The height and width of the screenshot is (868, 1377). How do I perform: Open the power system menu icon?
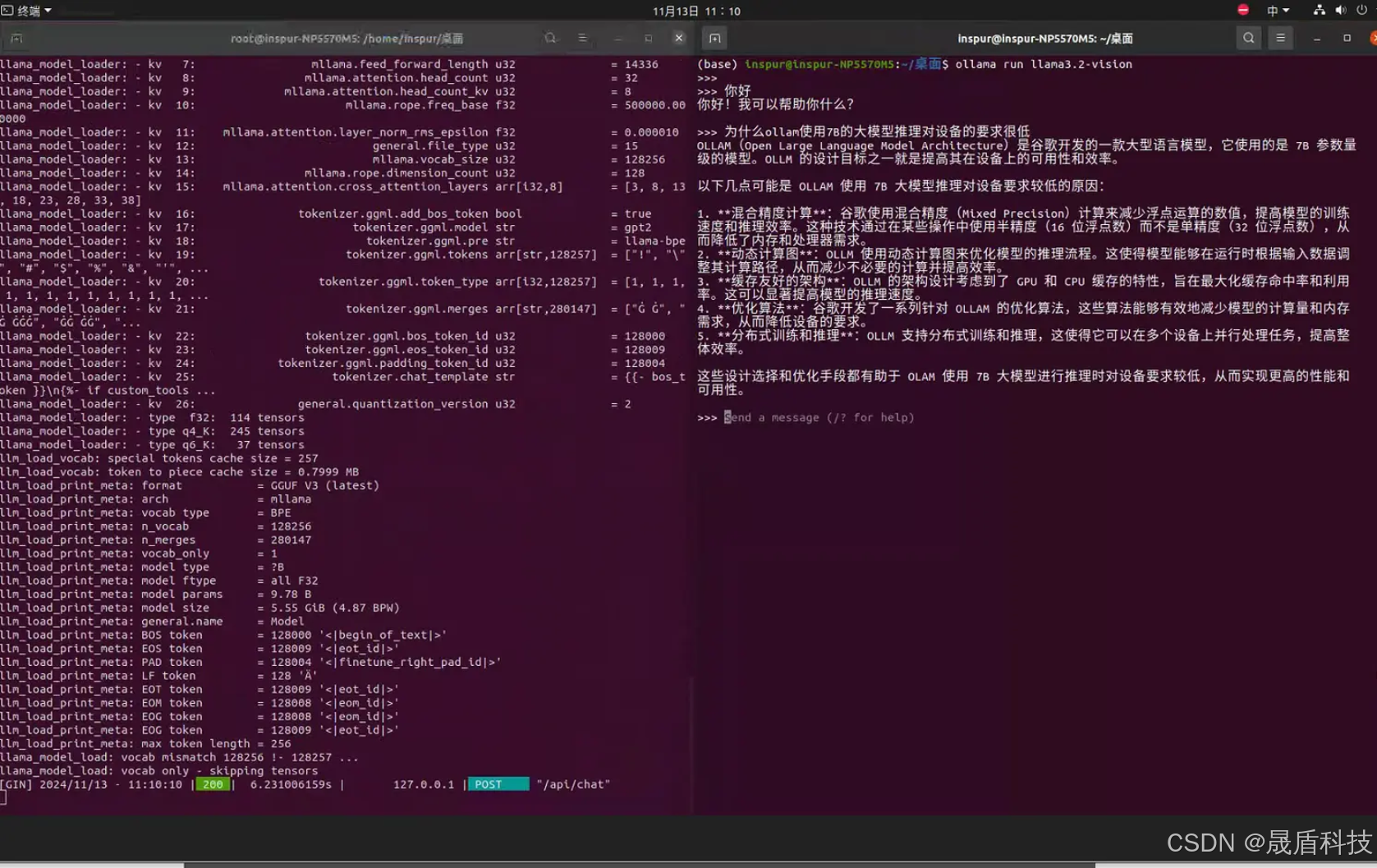[1362, 10]
